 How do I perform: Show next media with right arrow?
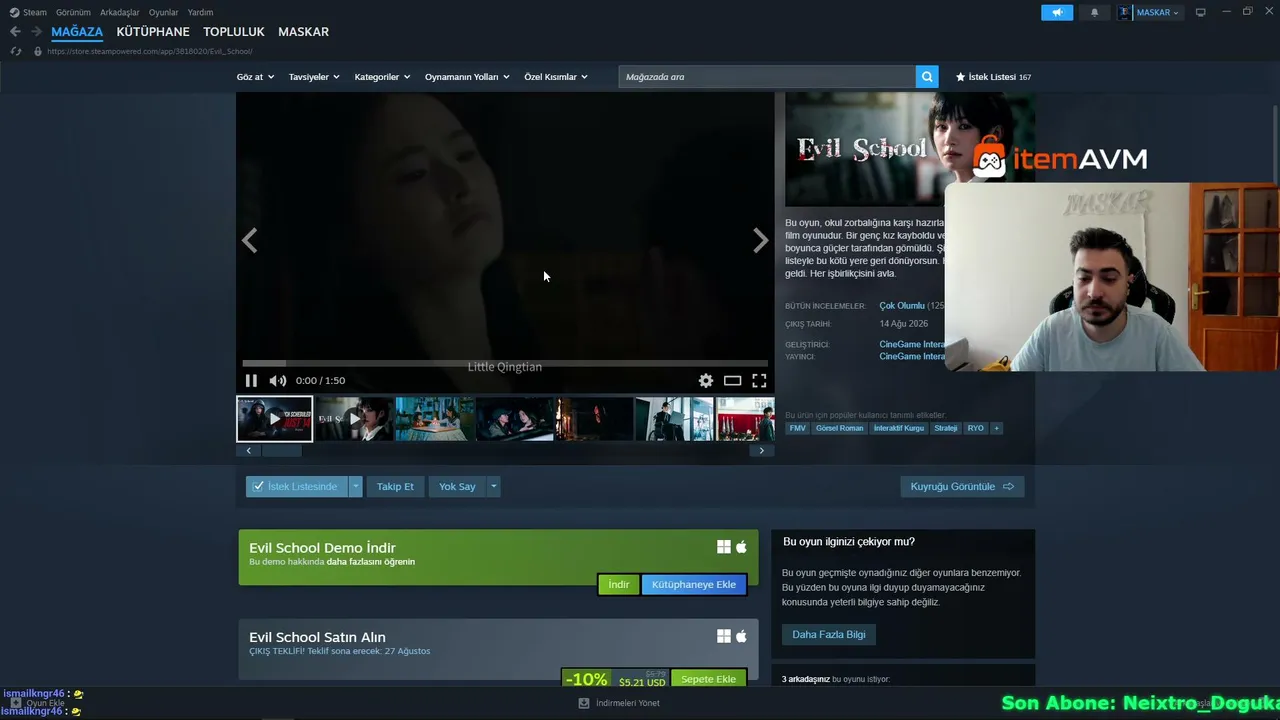point(761,241)
